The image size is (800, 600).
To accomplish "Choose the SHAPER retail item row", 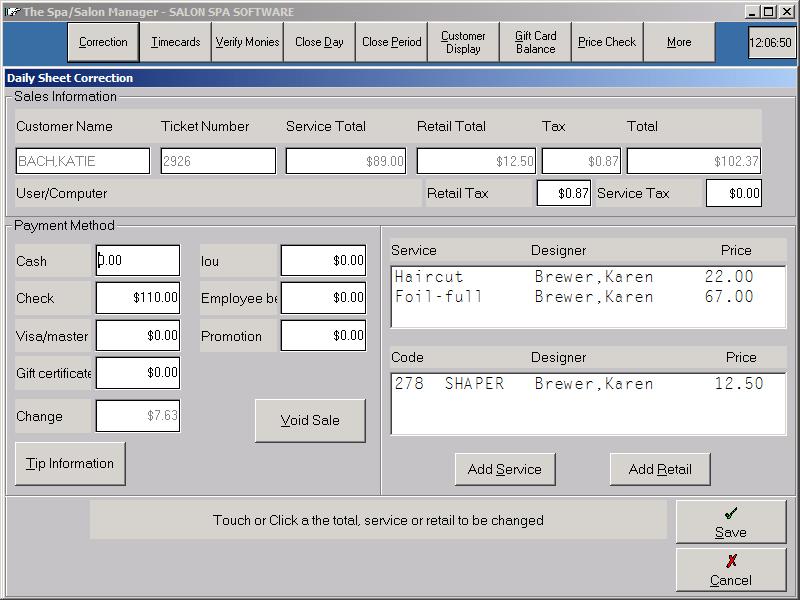I will click(578, 384).
